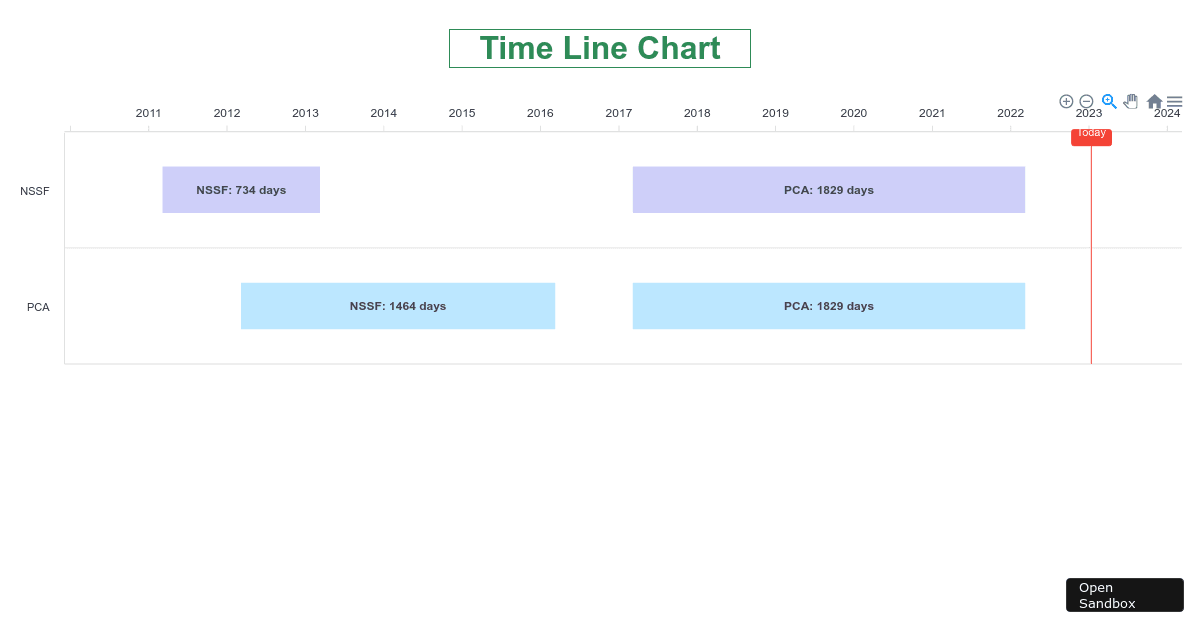Select the pan hand tool
This screenshot has height=630, width=1200.
[x=1131, y=101]
